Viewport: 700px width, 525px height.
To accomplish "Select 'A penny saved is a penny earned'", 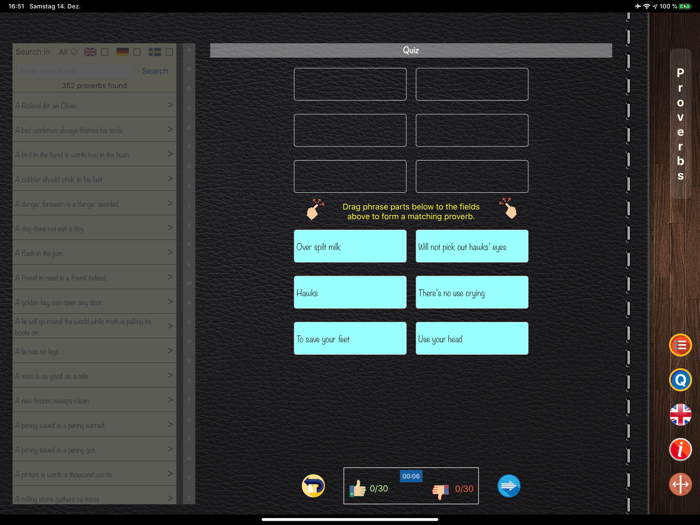I will tap(94, 425).
